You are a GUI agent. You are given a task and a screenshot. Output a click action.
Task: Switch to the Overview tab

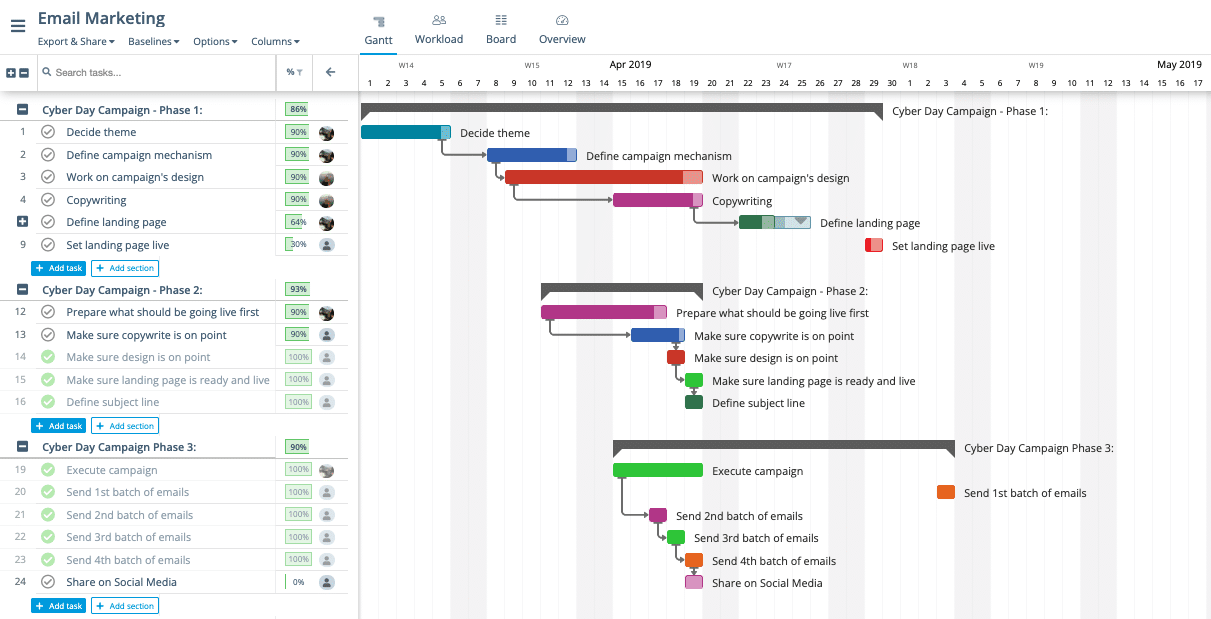pos(561,28)
